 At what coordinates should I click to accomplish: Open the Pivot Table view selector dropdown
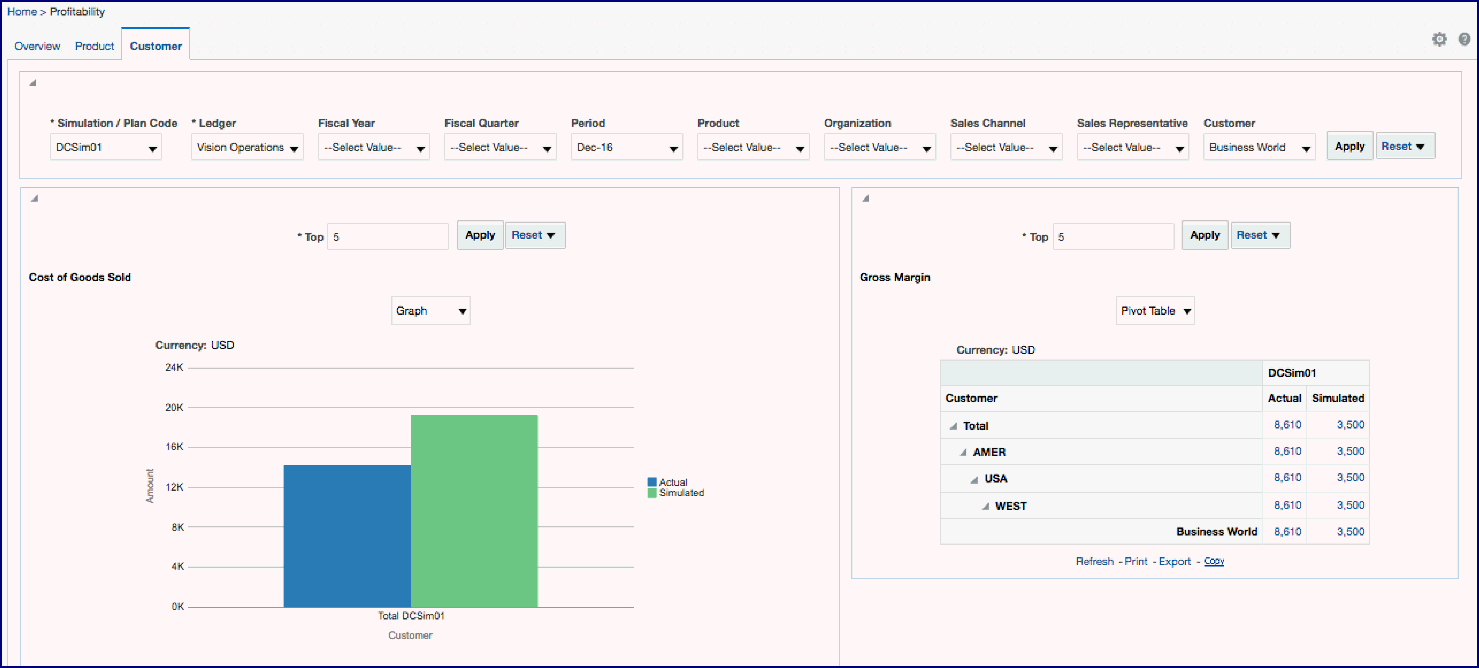[1155, 311]
